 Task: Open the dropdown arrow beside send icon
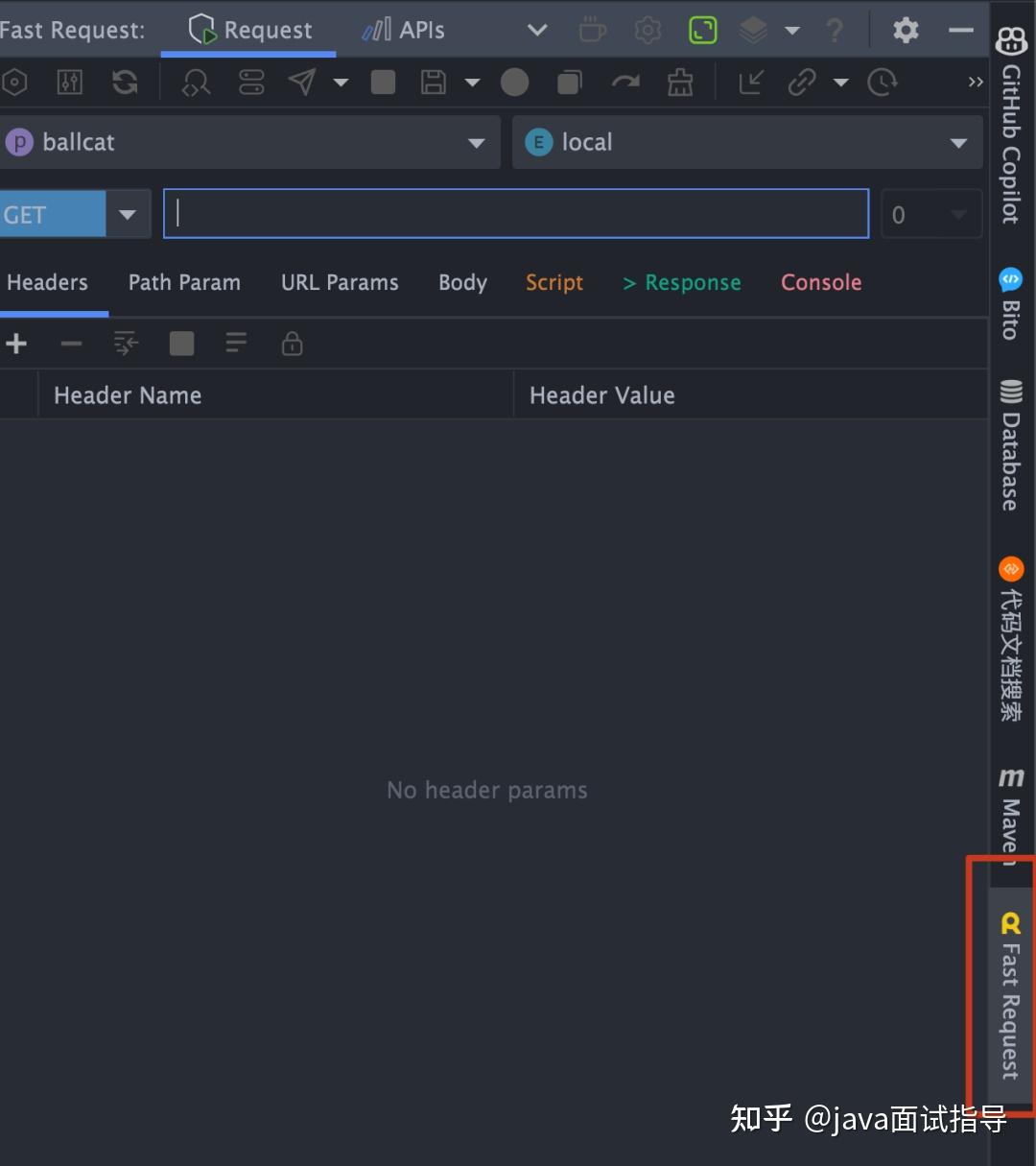point(341,83)
